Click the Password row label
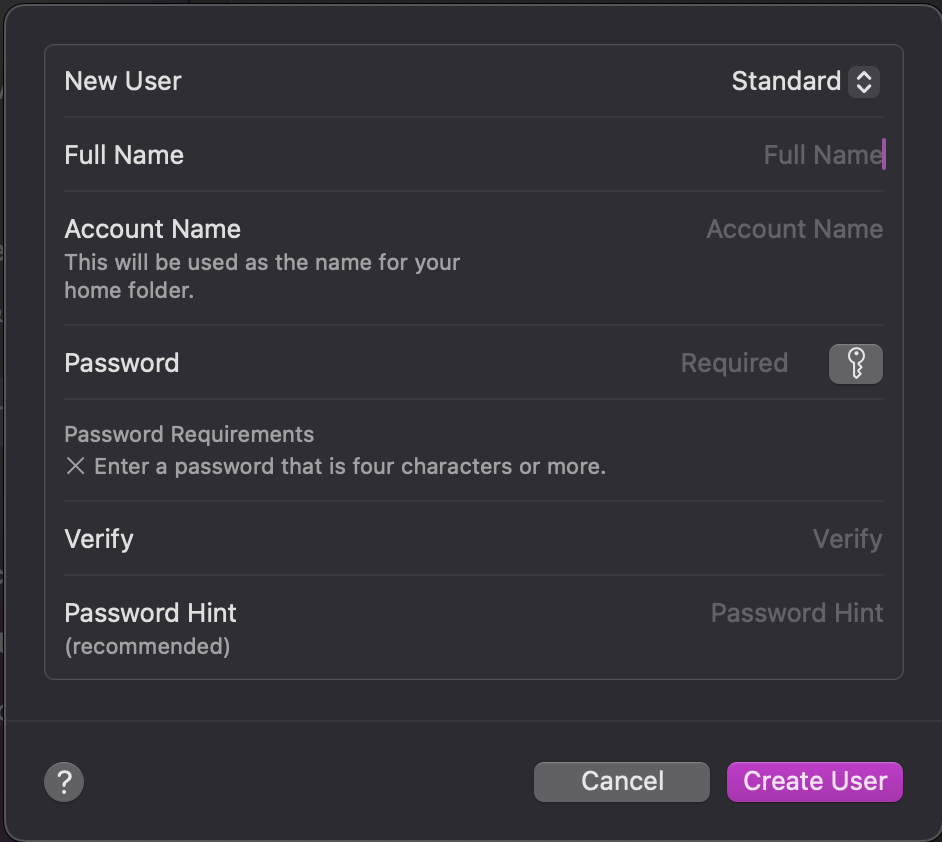942x842 pixels. pos(121,363)
